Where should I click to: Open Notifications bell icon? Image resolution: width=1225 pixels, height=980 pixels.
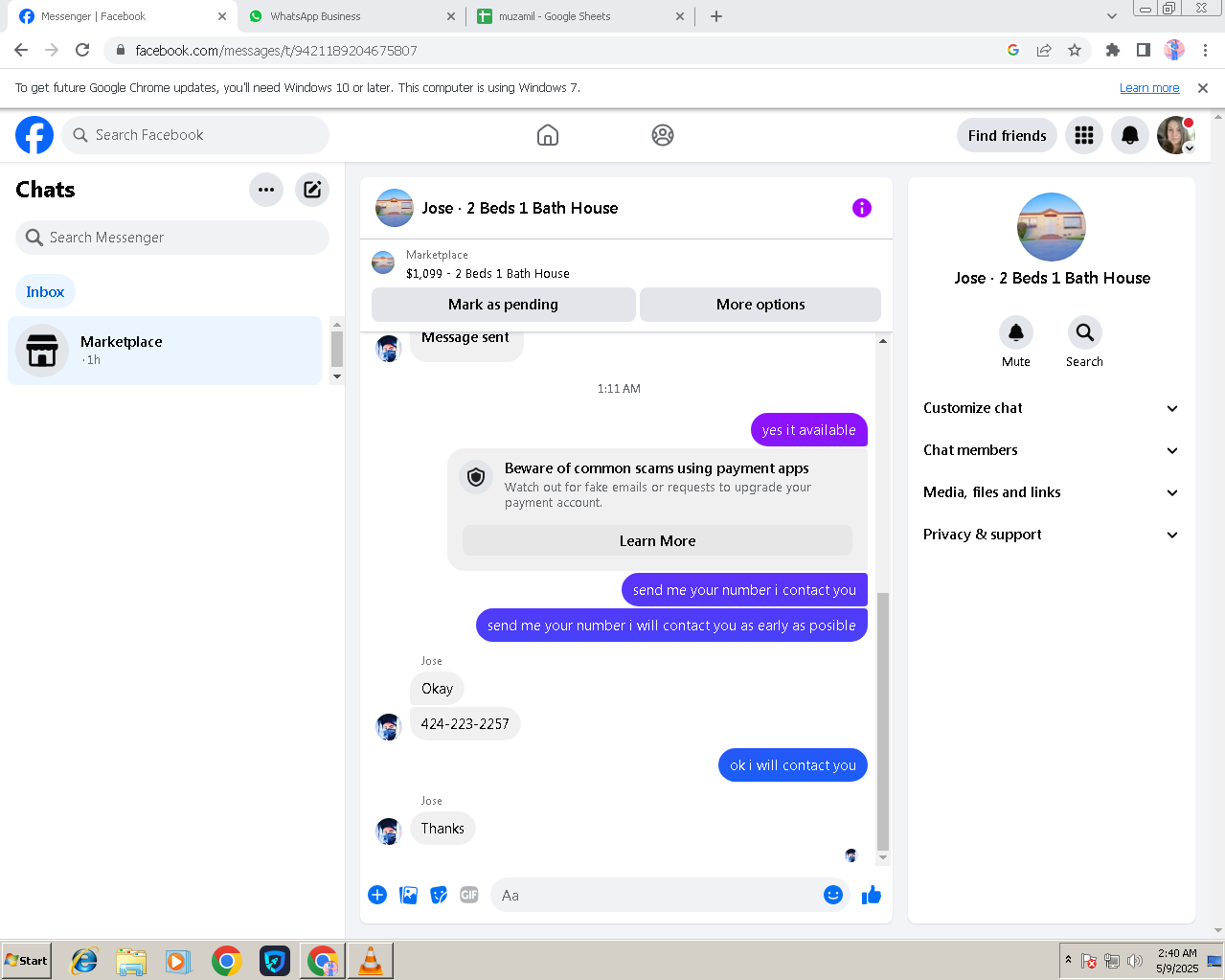point(1130,135)
